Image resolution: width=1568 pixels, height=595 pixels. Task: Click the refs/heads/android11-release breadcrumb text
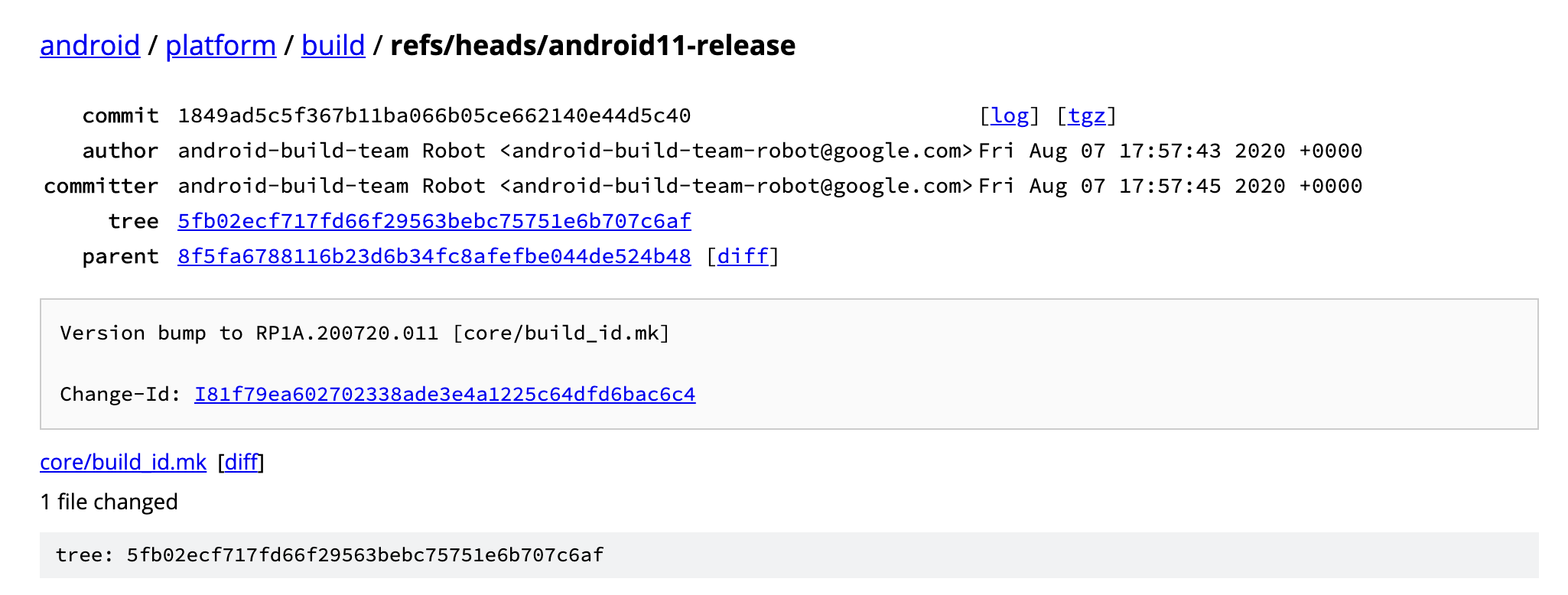[x=593, y=46]
